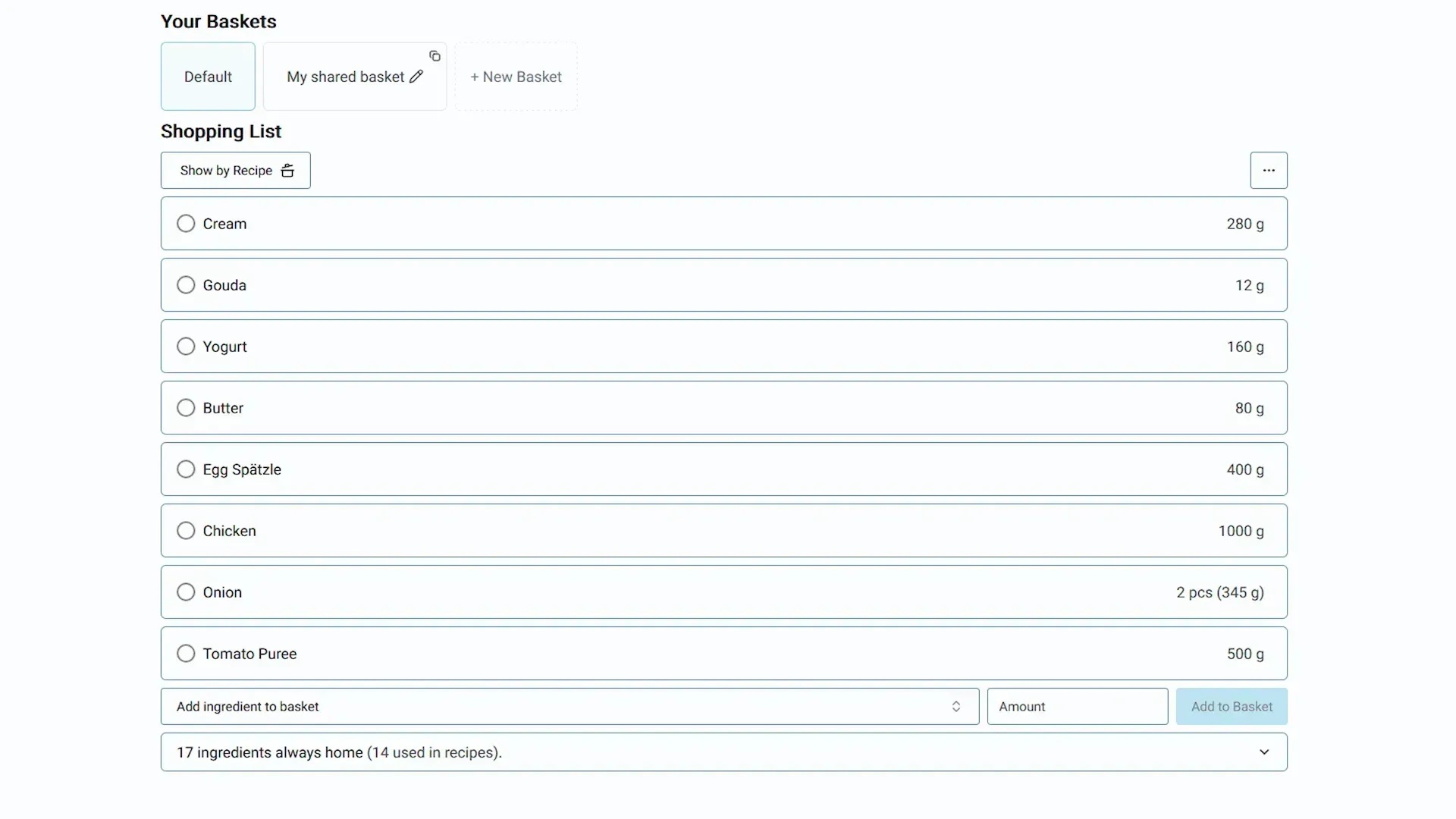Mark Egg Spätzle as purchased
The width and height of the screenshot is (1456, 819).
[x=186, y=469]
